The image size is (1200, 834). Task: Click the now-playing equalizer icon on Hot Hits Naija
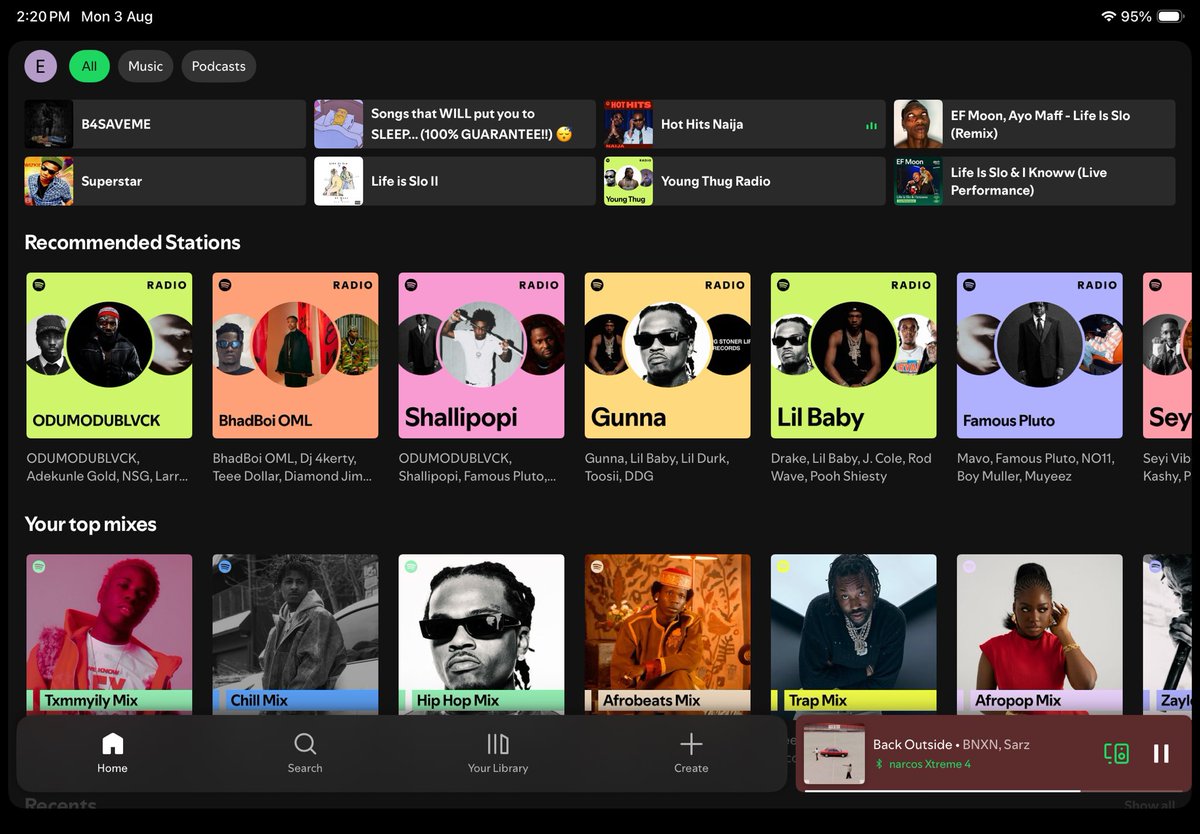pyautogui.click(x=871, y=126)
